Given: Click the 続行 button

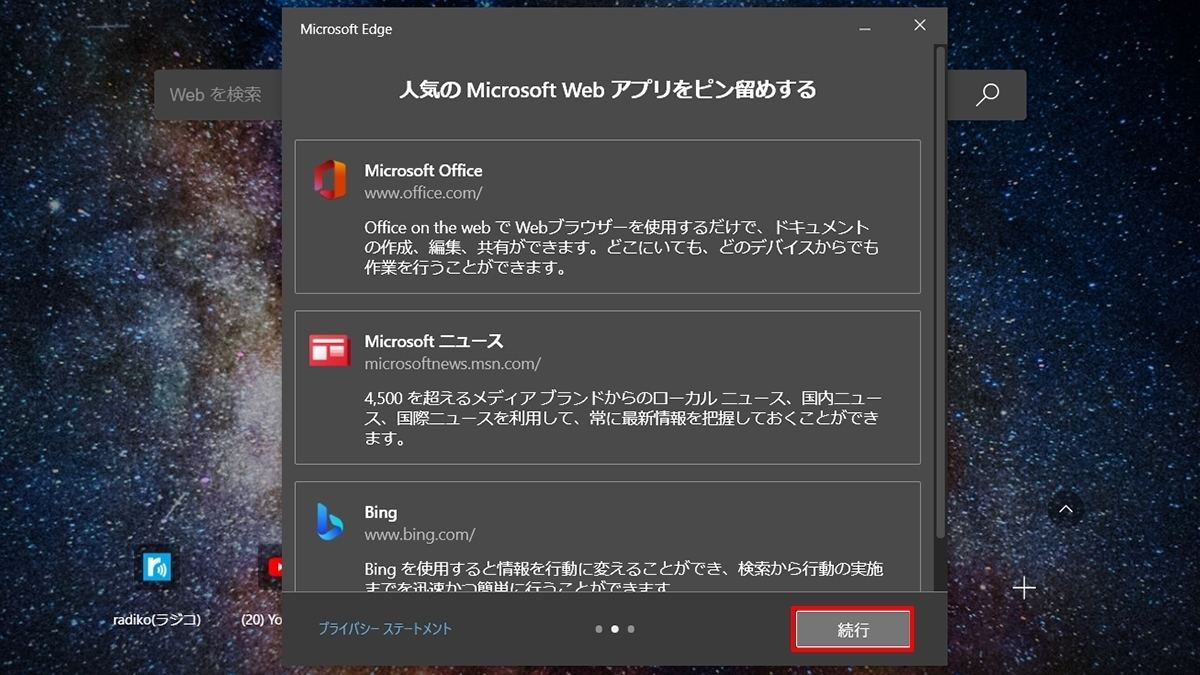Looking at the screenshot, I should 853,630.
